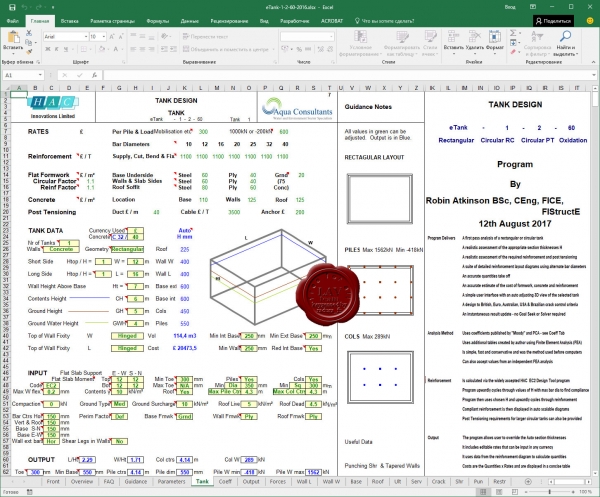The height and width of the screenshot is (497, 600).
Task: Open the Guidance sheet tab
Action: (135, 481)
